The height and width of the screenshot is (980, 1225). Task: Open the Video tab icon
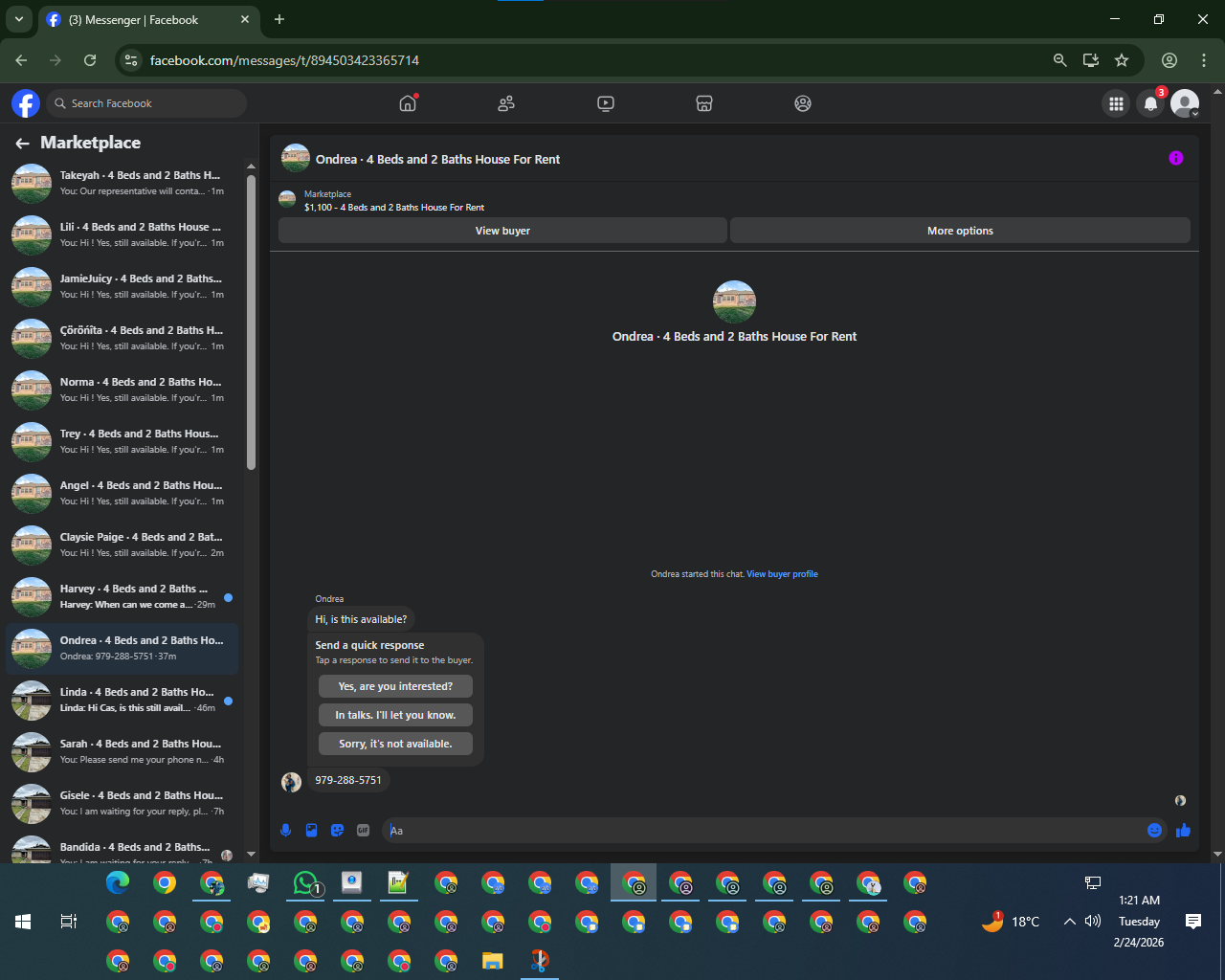coord(606,103)
